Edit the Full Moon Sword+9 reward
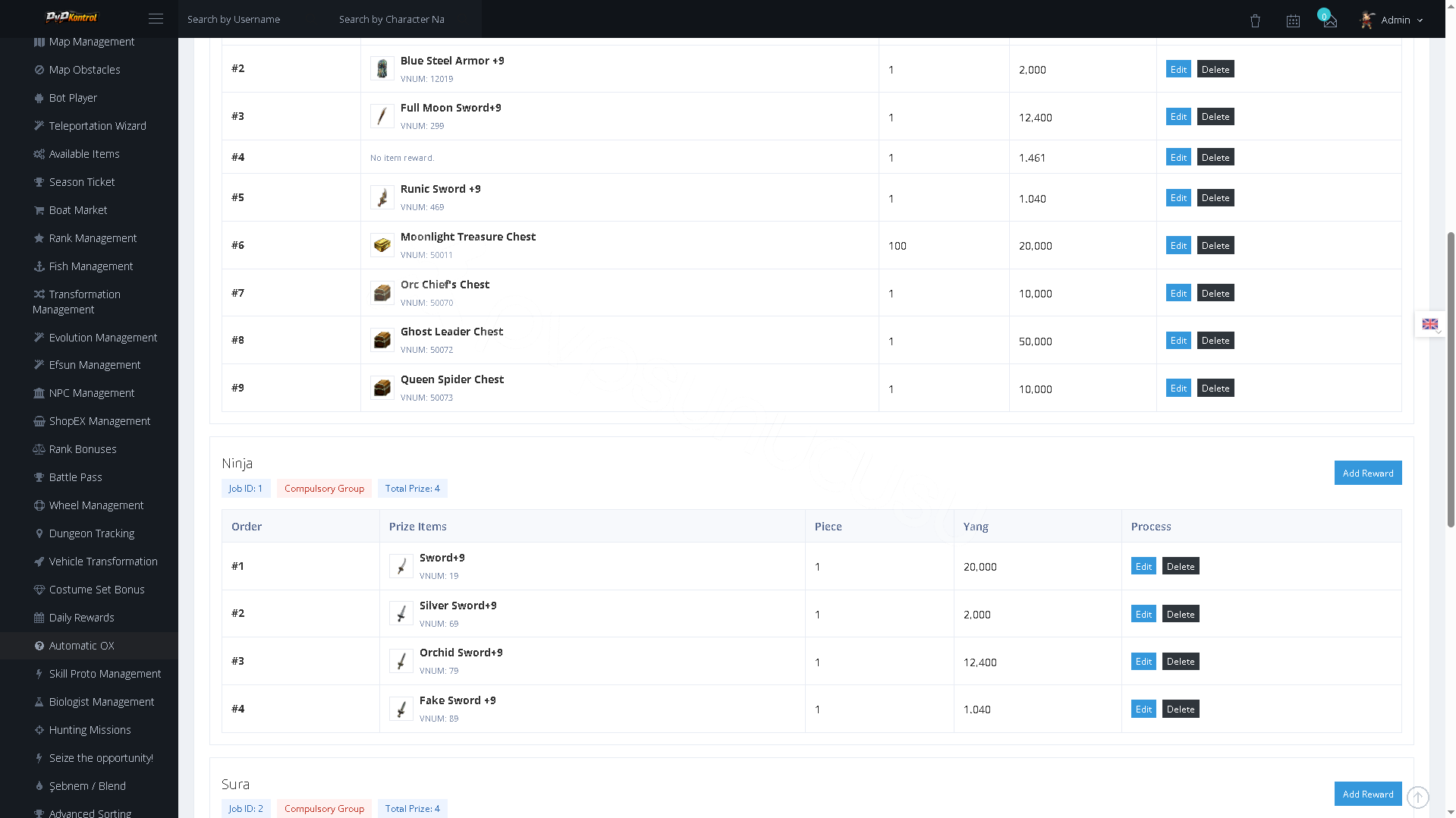Viewport: 1456px width, 818px height. coord(1178,116)
